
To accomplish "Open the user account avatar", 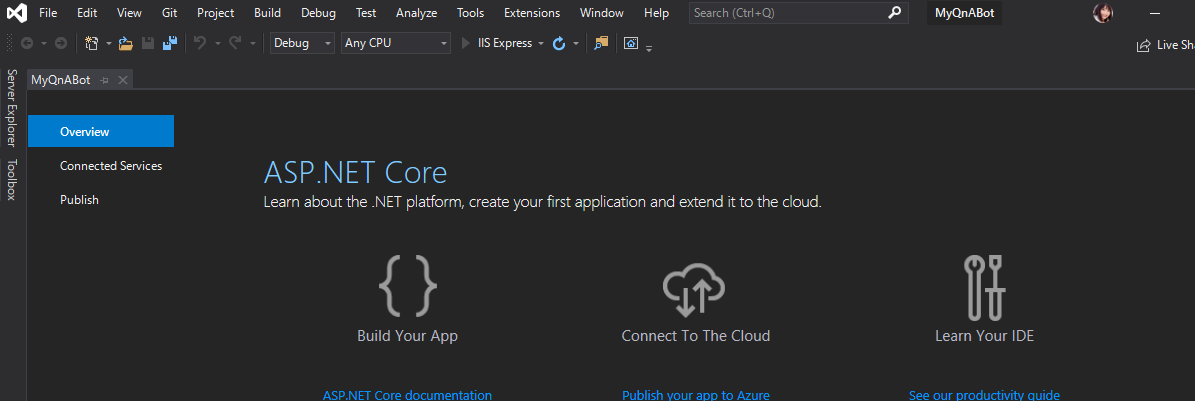I will [x=1103, y=13].
